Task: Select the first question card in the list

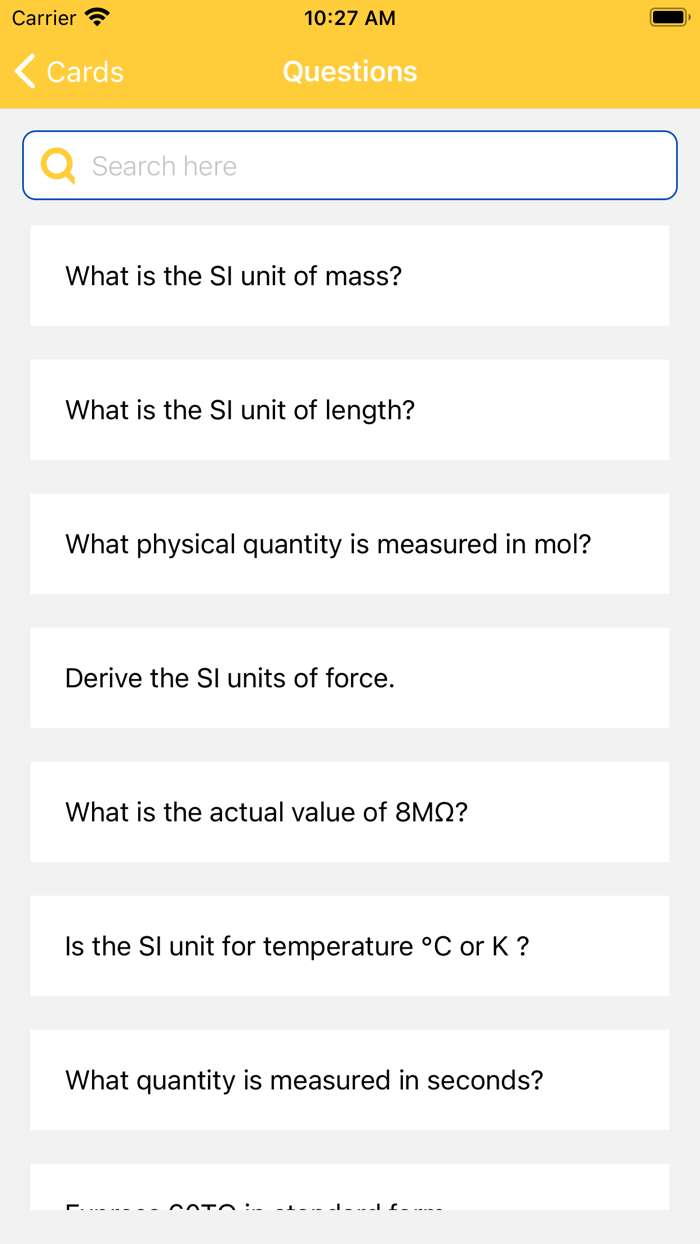Action: (349, 275)
